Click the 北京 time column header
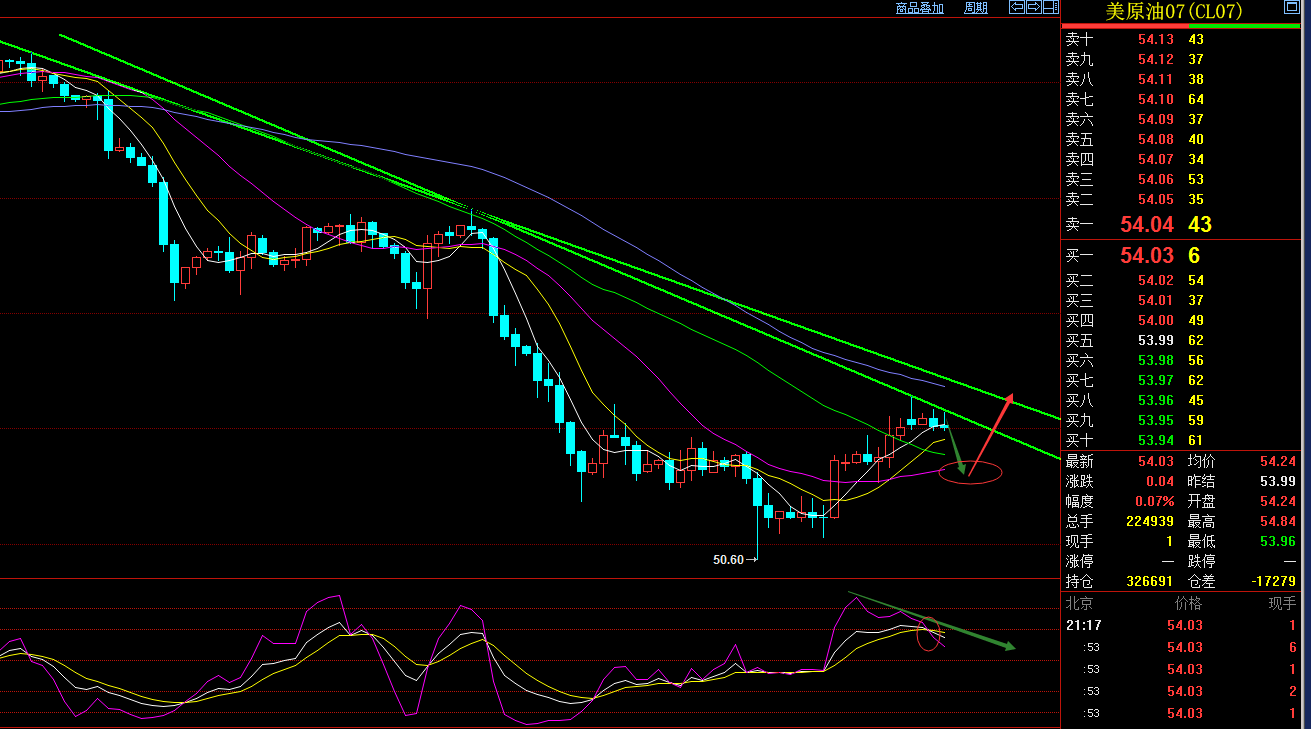 pyautogui.click(x=1079, y=603)
